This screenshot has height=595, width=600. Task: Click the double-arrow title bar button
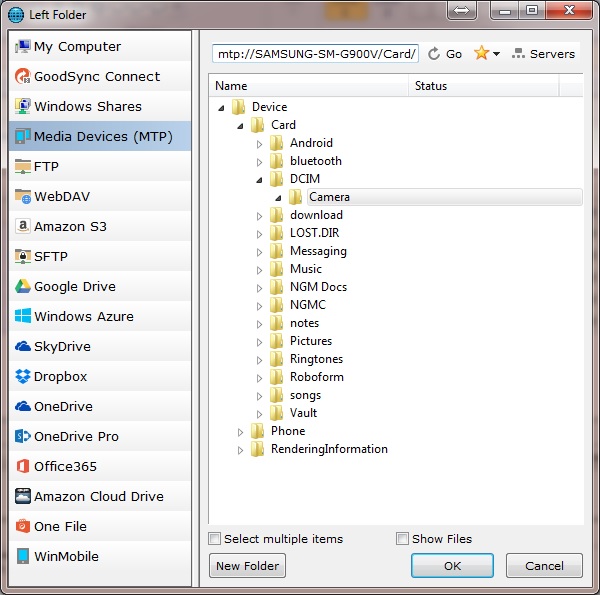pos(461,10)
